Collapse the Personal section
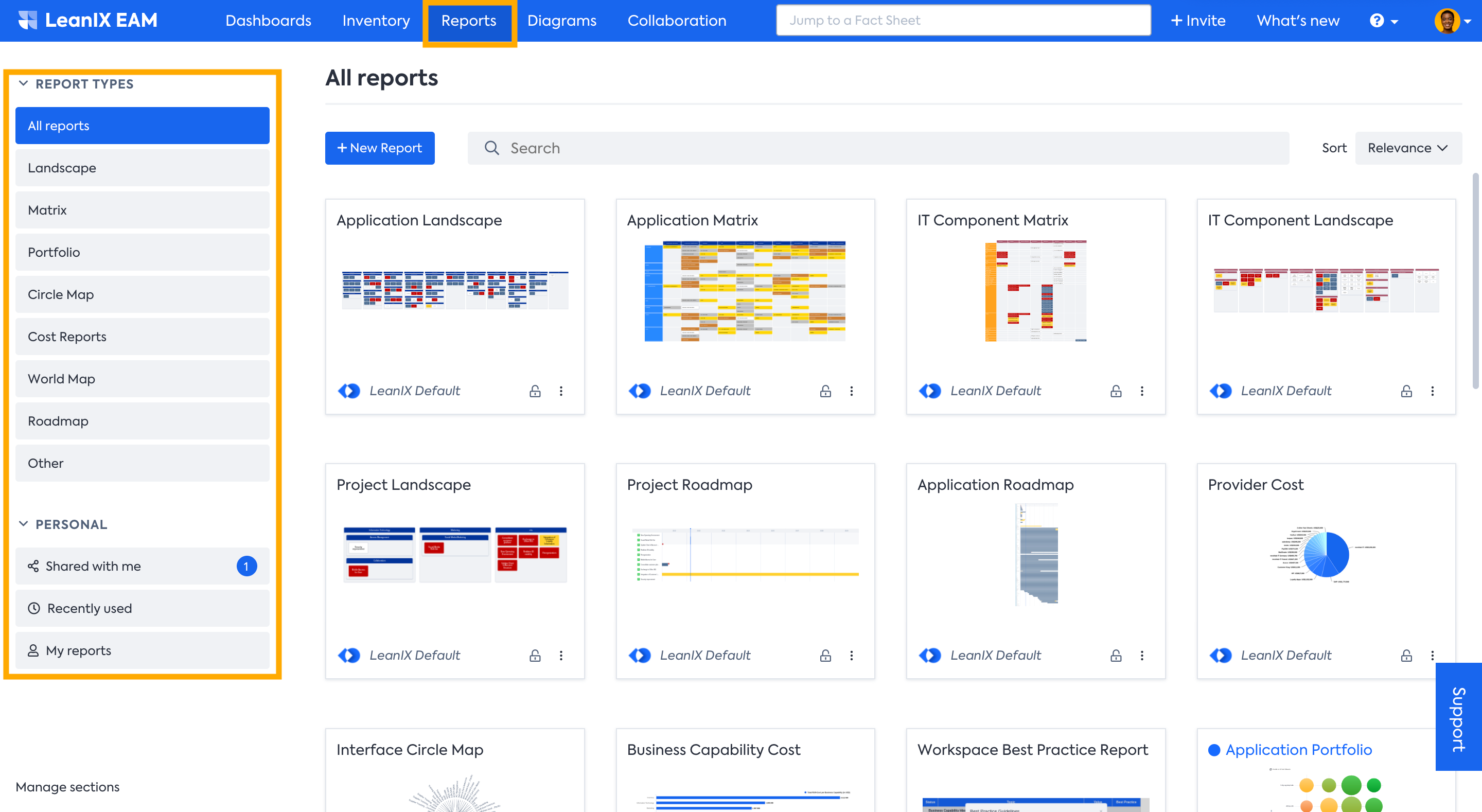1482x812 pixels. tap(24, 524)
